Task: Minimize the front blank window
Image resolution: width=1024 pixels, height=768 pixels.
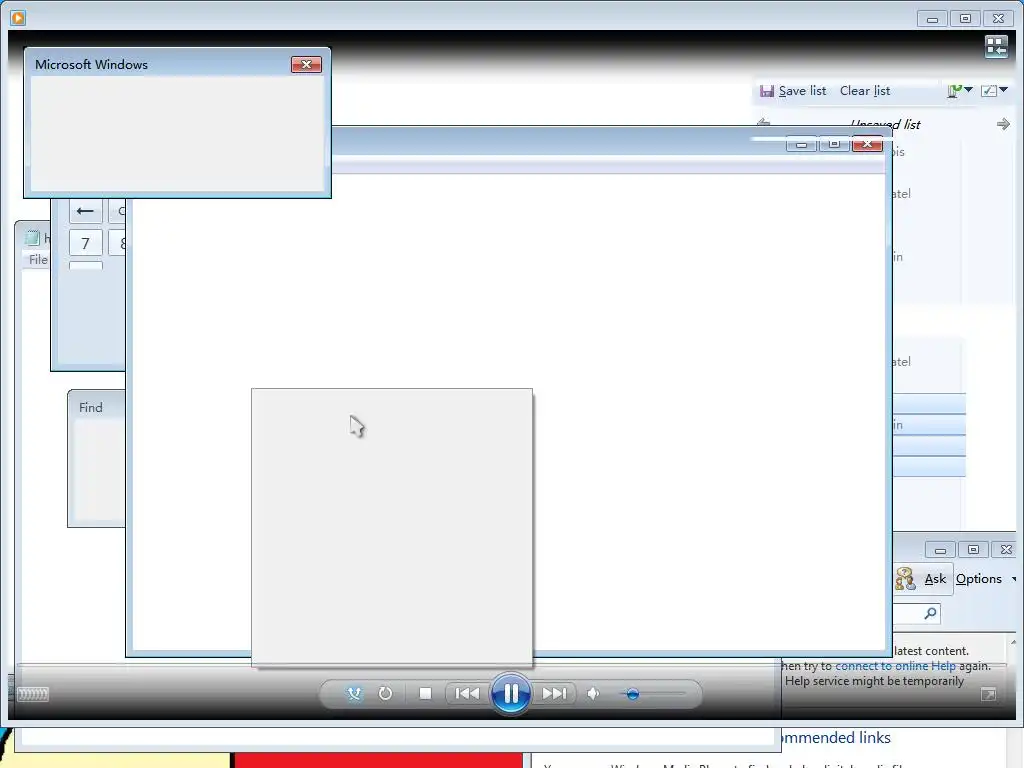Action: pyautogui.click(x=801, y=144)
